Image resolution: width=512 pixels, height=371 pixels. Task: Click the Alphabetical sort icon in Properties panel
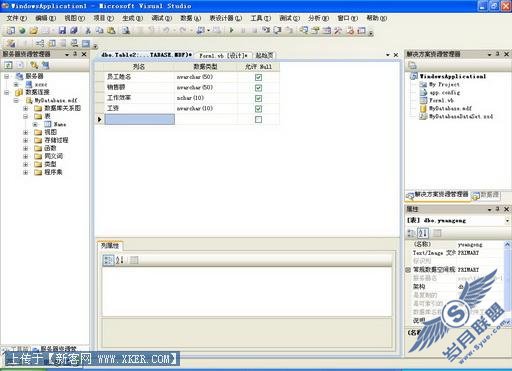point(423,233)
